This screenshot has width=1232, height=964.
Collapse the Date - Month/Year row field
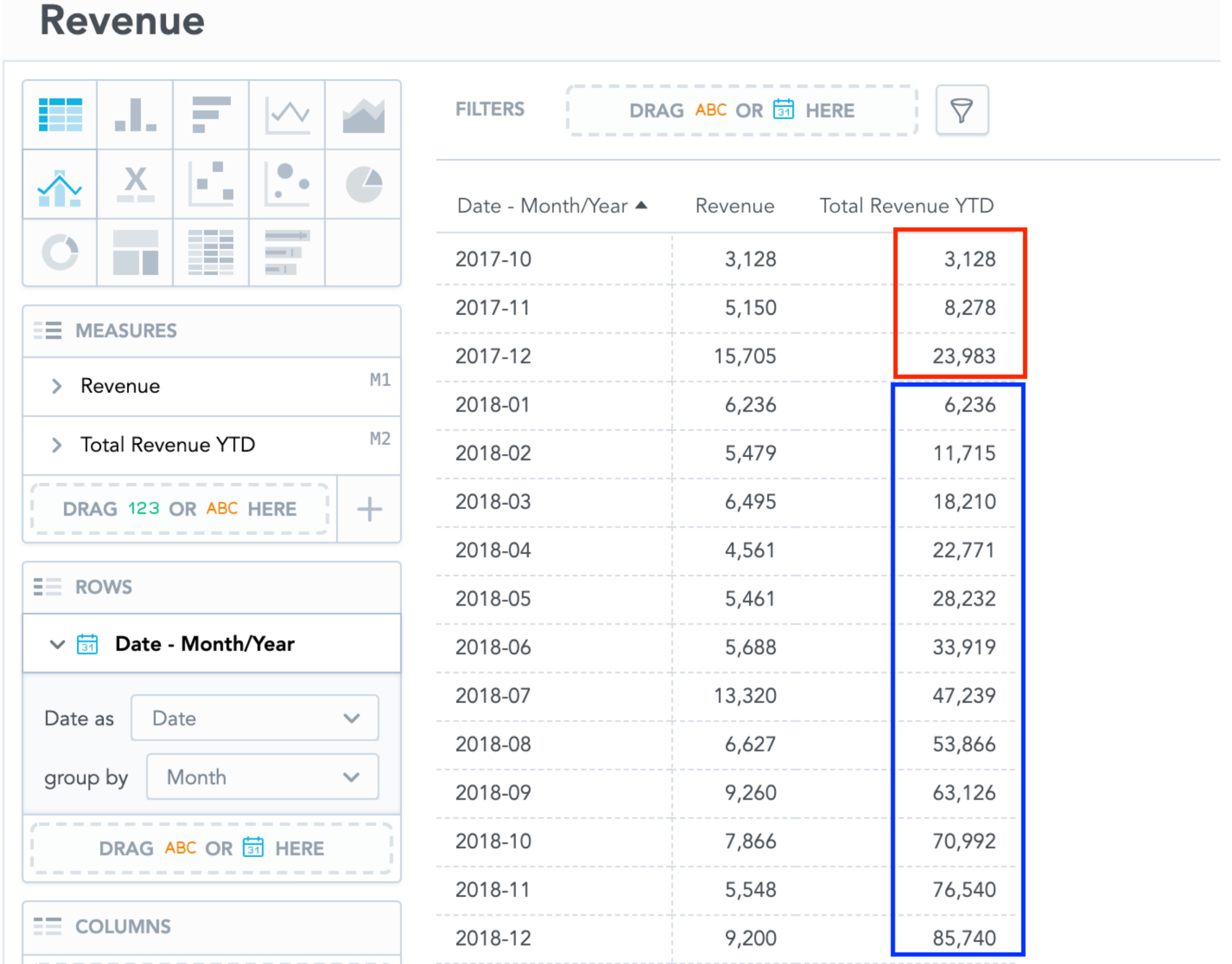[56, 644]
